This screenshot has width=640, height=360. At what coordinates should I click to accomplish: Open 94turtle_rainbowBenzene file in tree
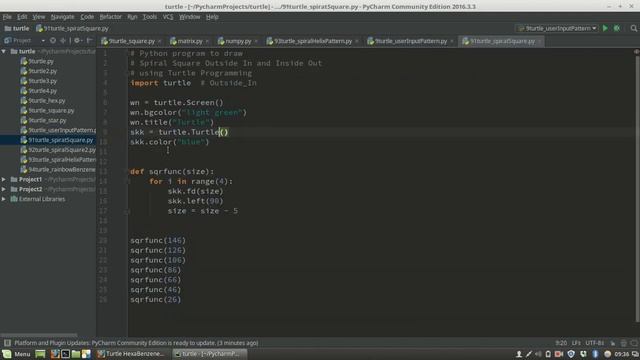[x=62, y=170]
